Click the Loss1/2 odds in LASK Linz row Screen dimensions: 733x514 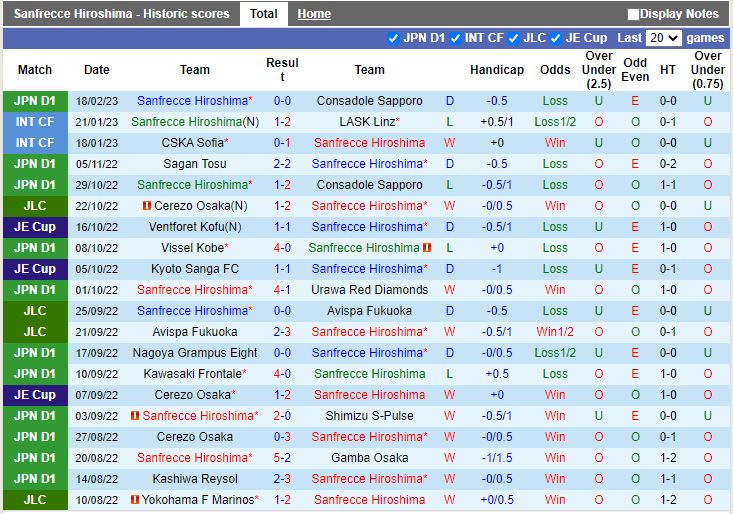pyautogui.click(x=555, y=122)
